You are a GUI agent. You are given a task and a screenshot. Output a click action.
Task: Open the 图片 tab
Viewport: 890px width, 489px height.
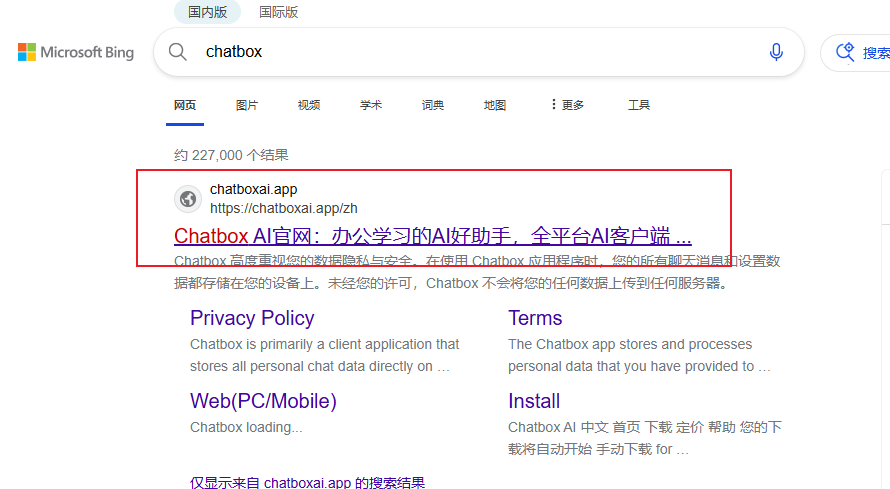[x=247, y=105]
